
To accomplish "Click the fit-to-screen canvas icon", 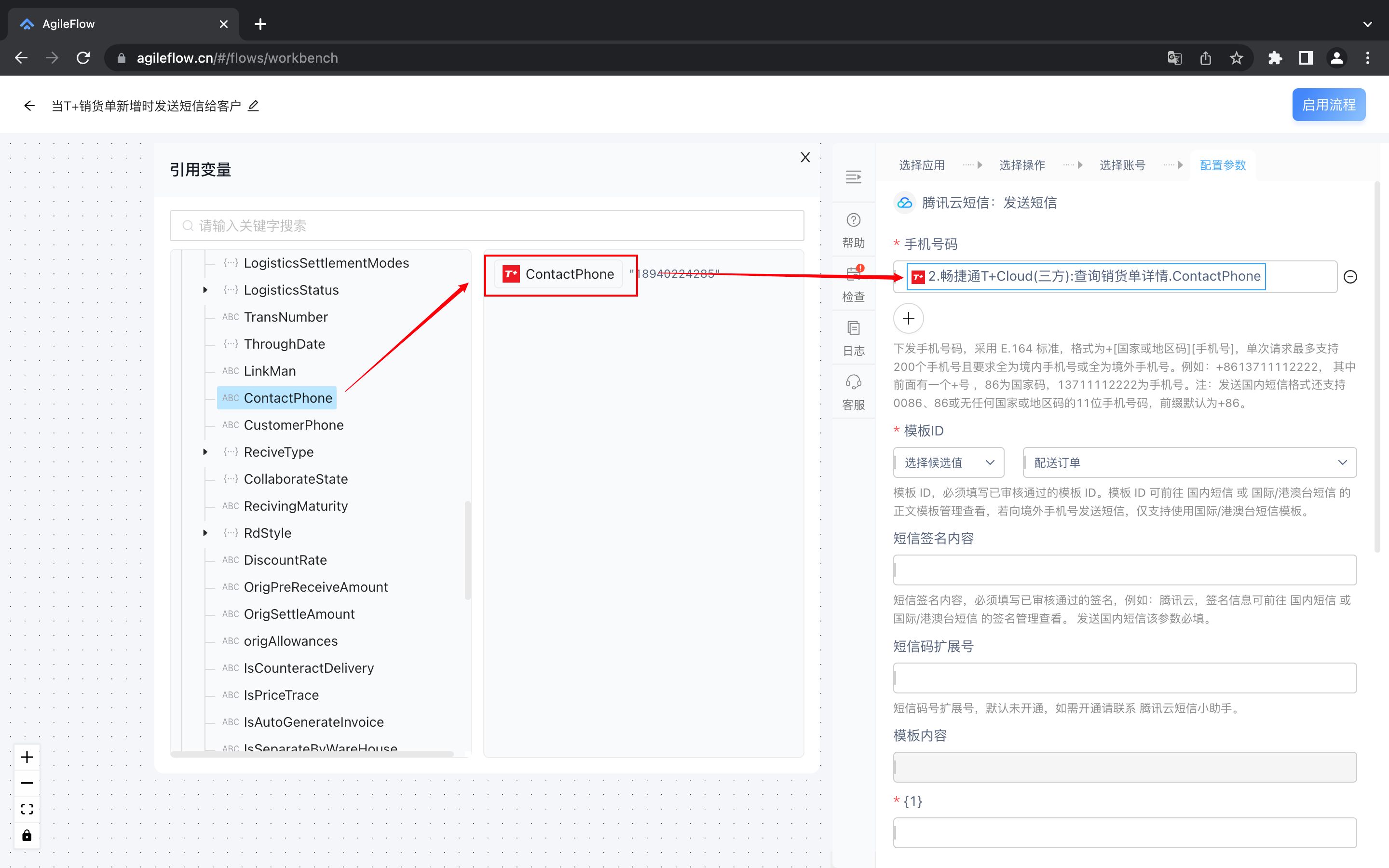I will point(27,809).
